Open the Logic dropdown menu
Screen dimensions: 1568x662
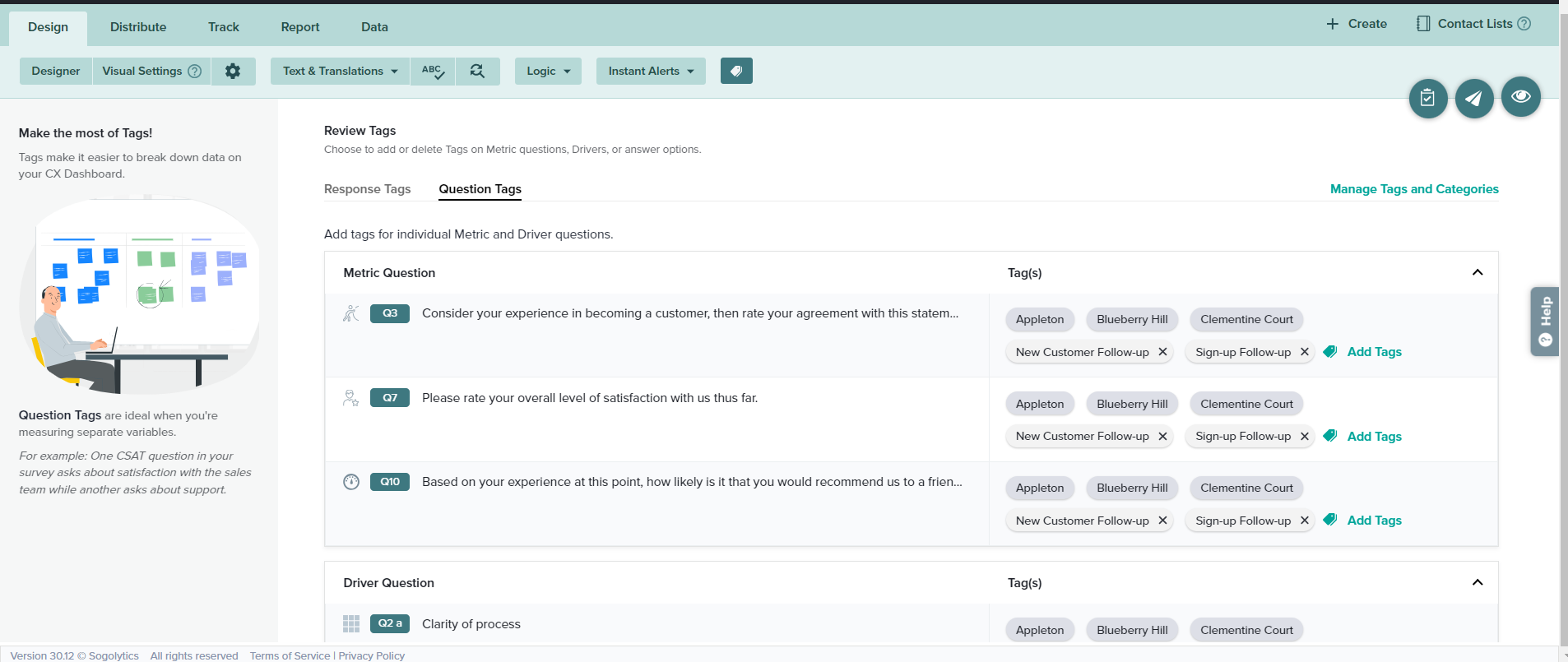point(548,72)
